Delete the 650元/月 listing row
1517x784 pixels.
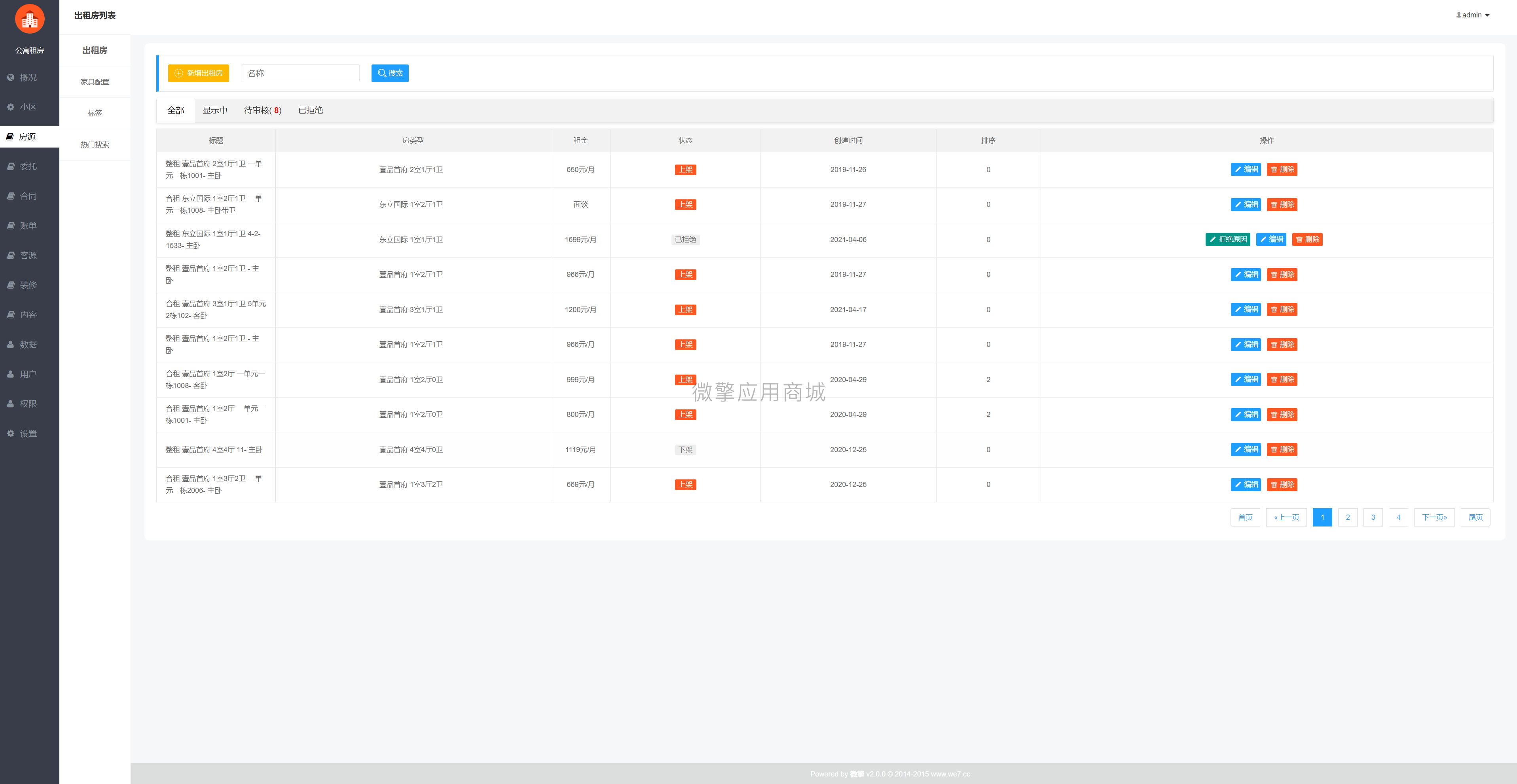coord(1282,170)
